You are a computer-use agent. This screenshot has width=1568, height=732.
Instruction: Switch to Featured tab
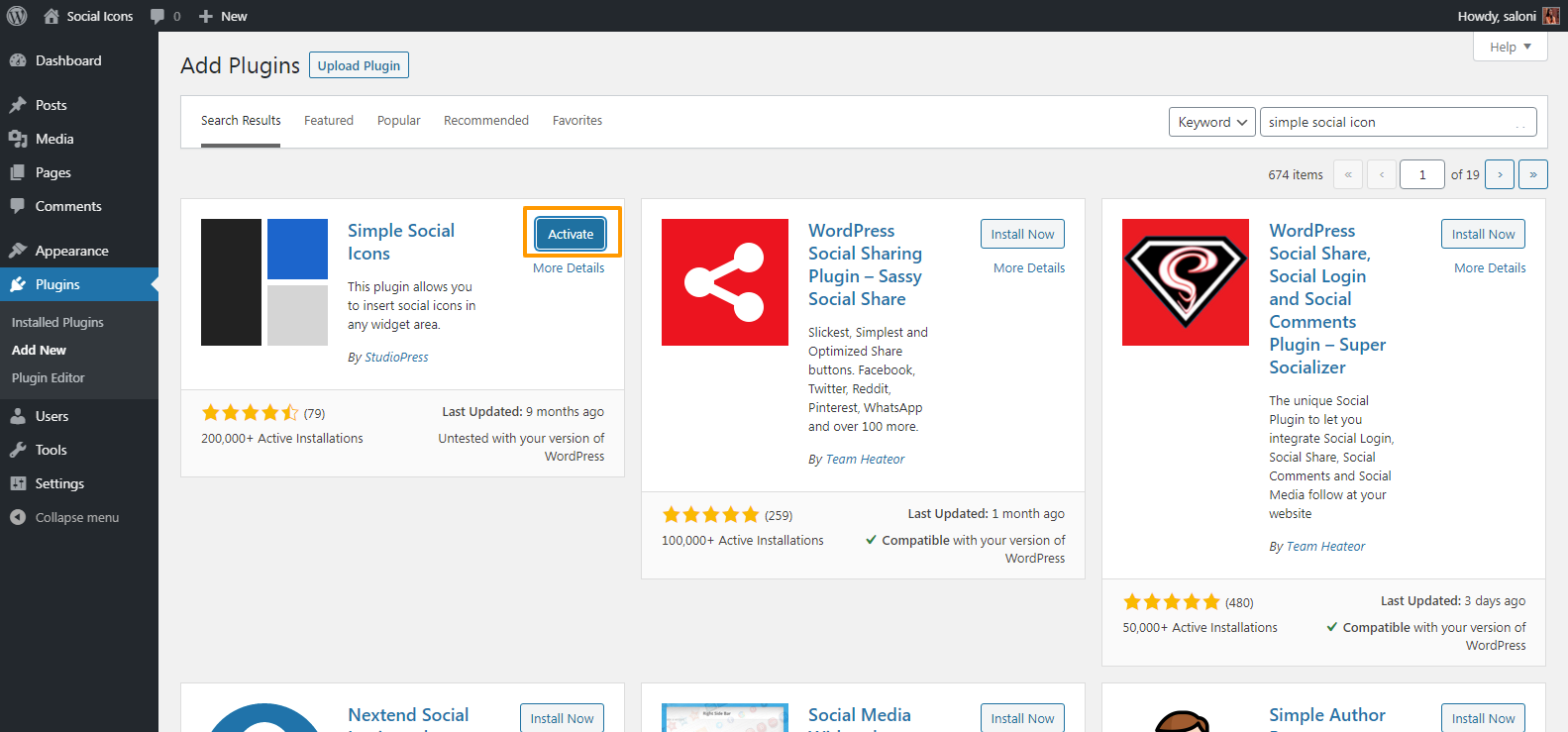point(329,121)
